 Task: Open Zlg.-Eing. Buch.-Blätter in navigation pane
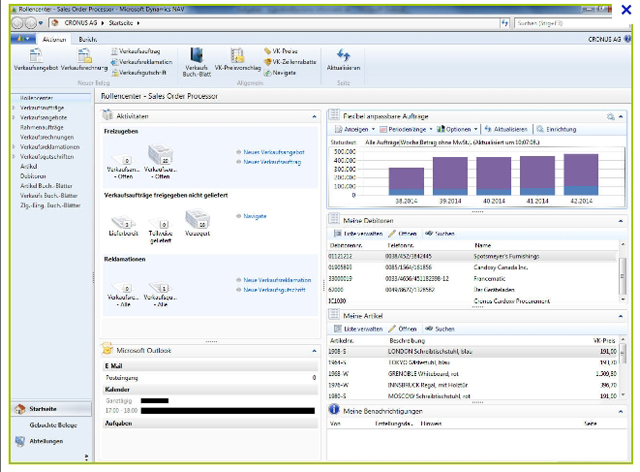point(50,205)
